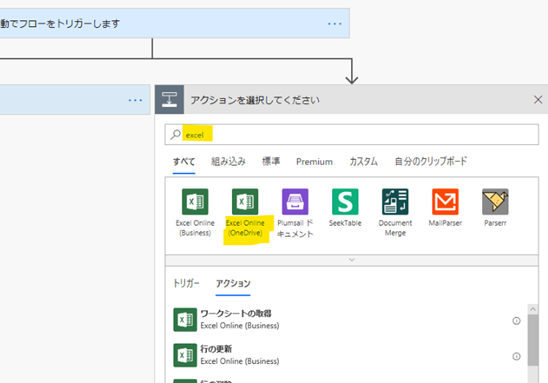Pick the Document Merge connector

coord(395,212)
